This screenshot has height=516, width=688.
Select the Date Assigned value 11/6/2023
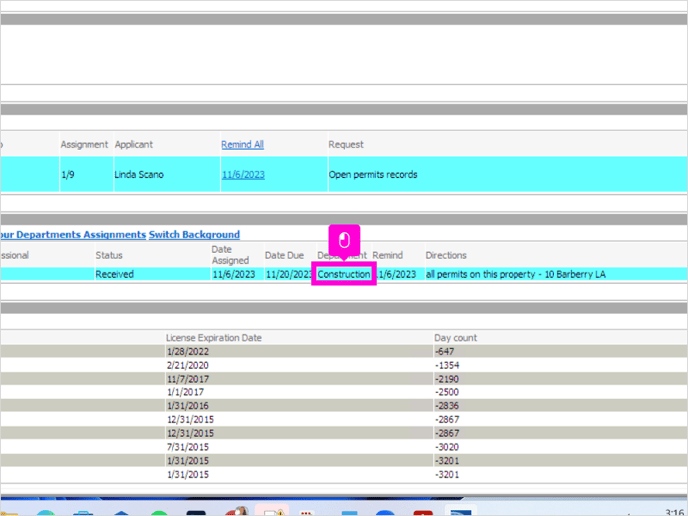point(233,274)
